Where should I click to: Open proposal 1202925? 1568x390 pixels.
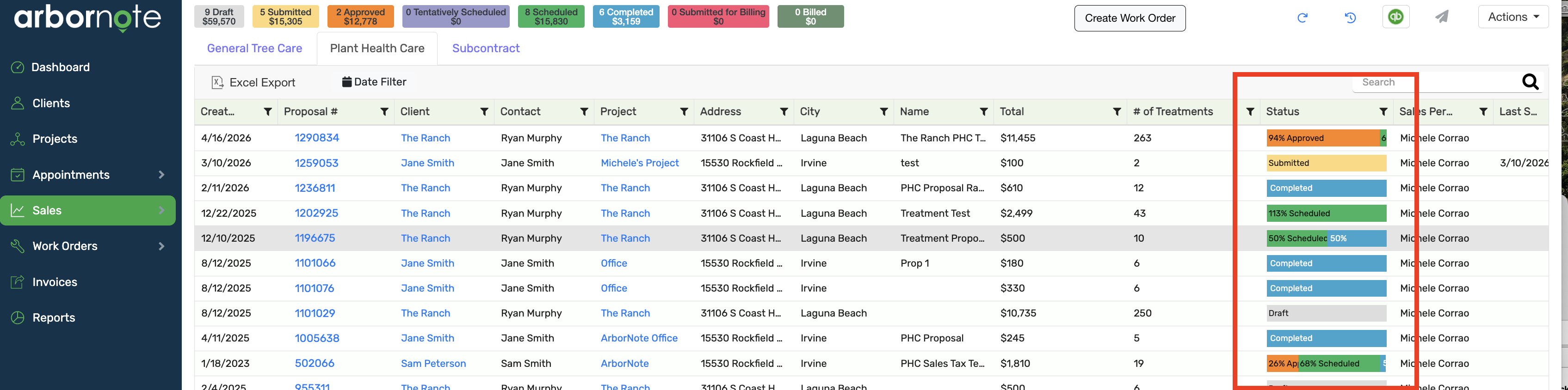click(x=316, y=213)
